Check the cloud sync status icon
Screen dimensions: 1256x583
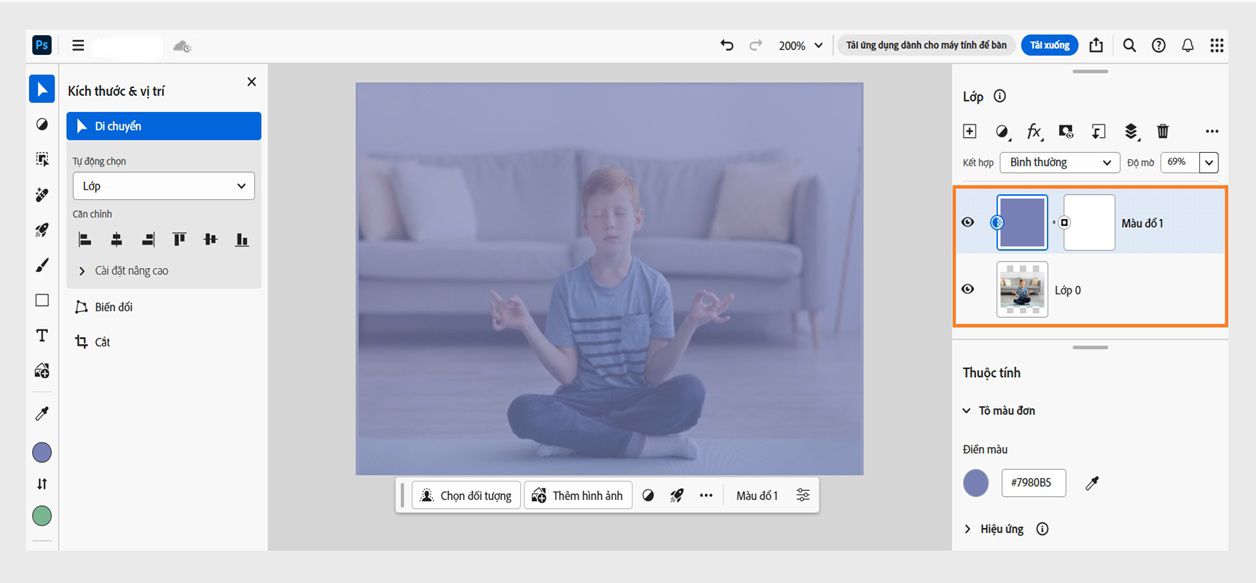[x=181, y=46]
